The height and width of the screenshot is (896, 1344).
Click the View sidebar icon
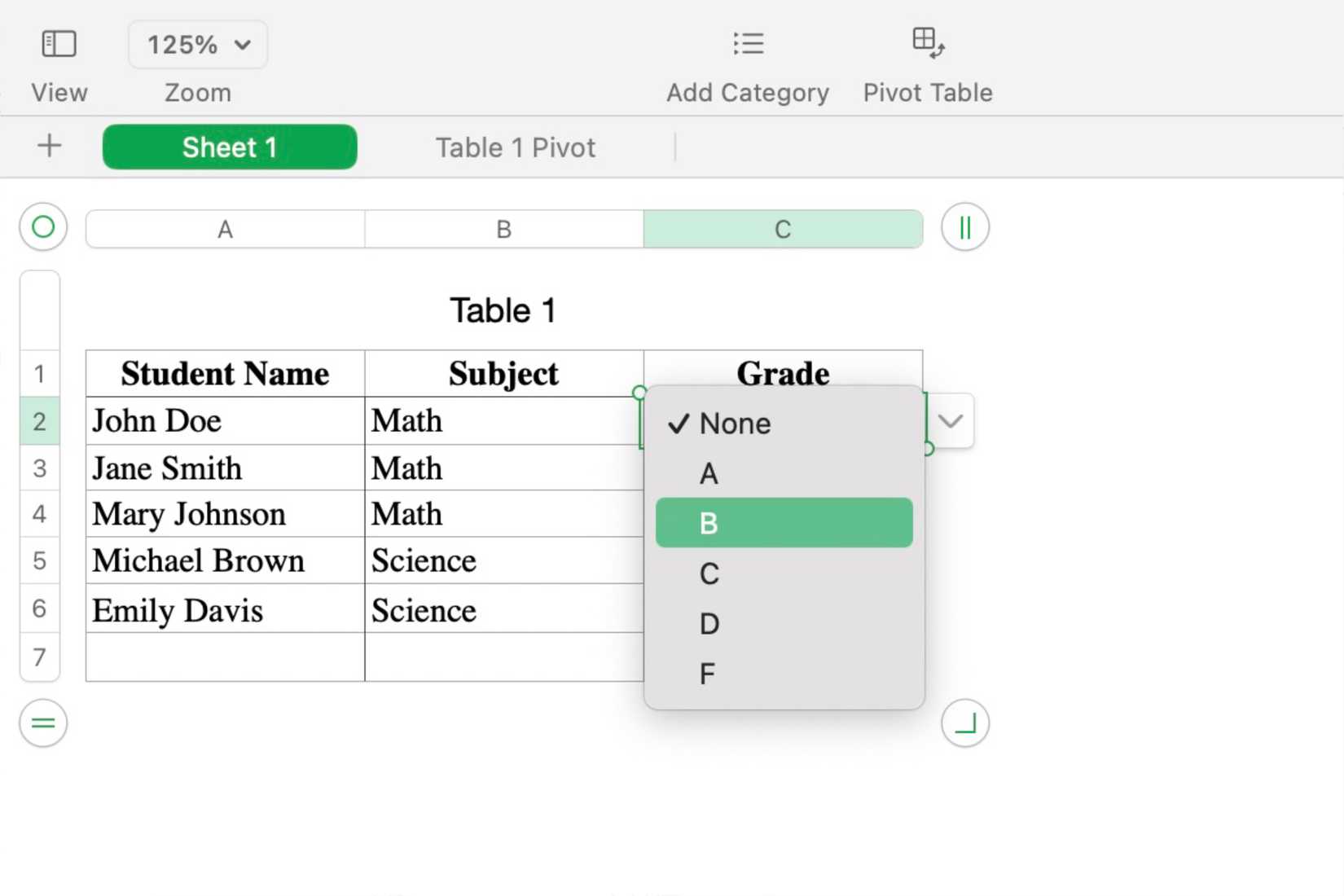(x=59, y=44)
